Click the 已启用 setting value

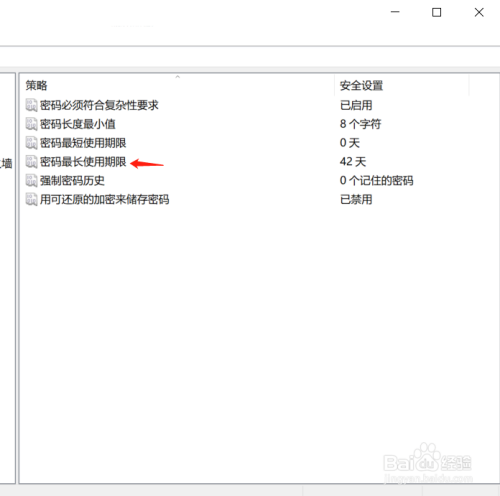pyautogui.click(x=356, y=105)
